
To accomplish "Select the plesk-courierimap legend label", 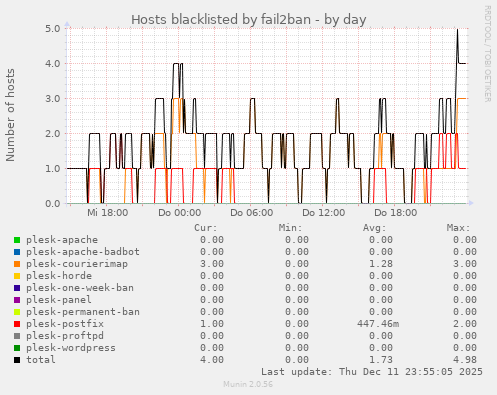I will coord(77,264).
